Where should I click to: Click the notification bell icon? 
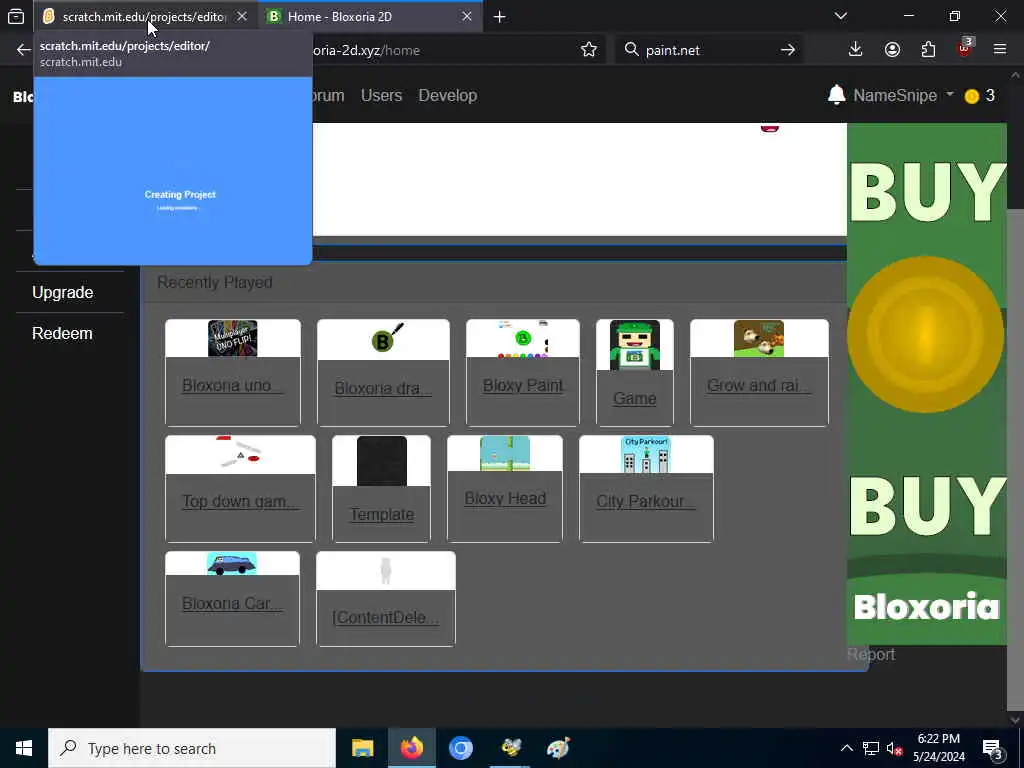pyautogui.click(x=836, y=95)
